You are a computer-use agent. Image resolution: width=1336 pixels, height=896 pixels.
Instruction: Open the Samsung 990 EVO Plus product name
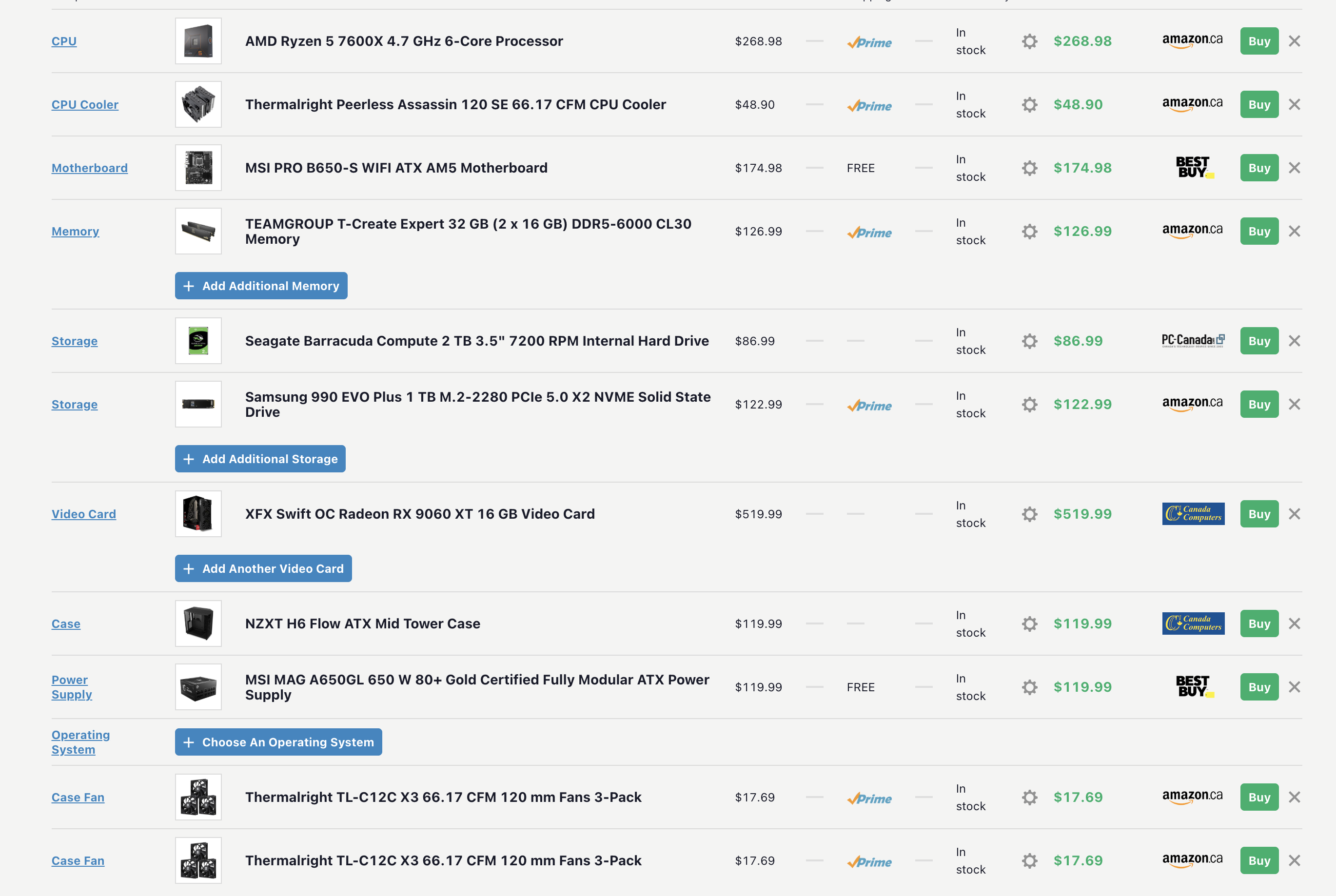[x=478, y=405]
